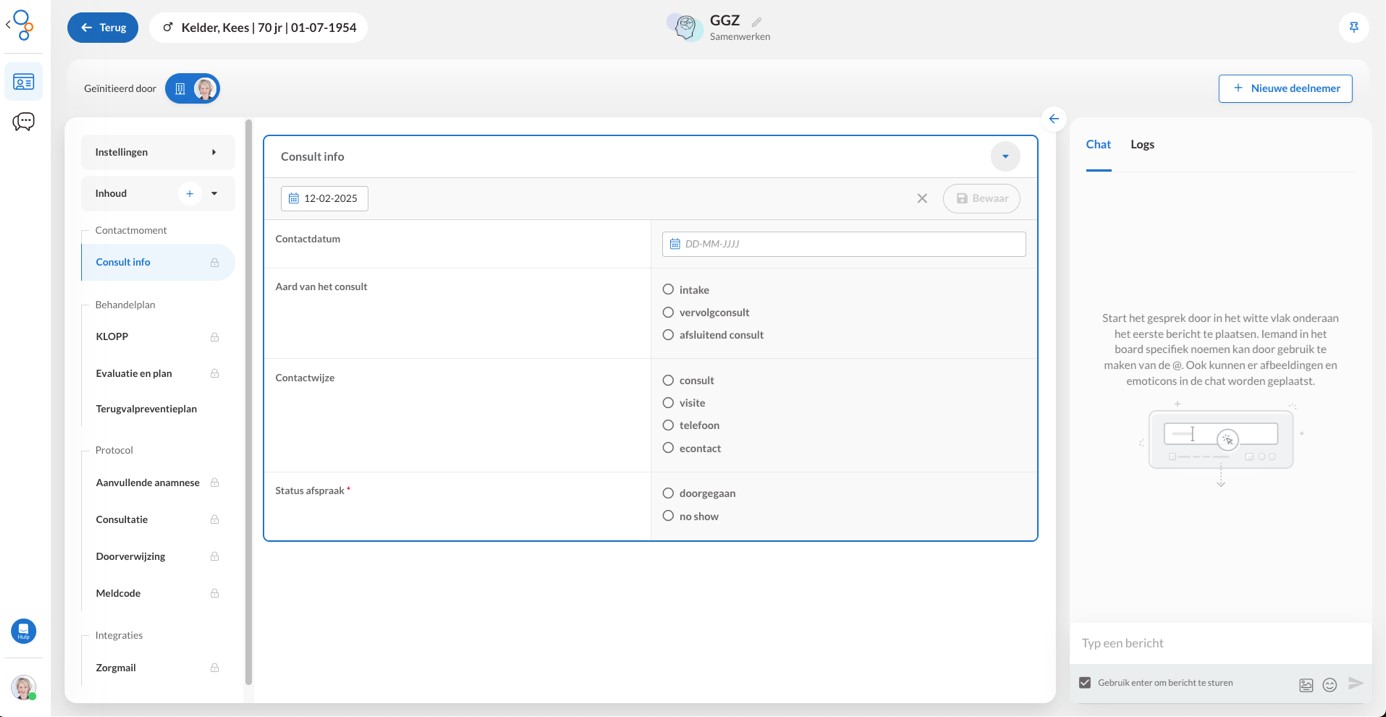Collapse chat panel with the arrow icon

1053,119
